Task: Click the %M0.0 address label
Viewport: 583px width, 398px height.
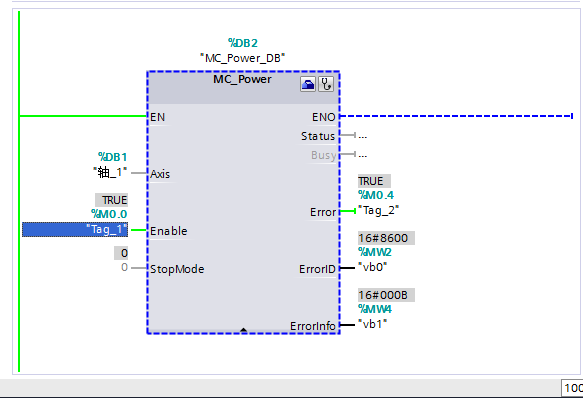Action: point(109,214)
